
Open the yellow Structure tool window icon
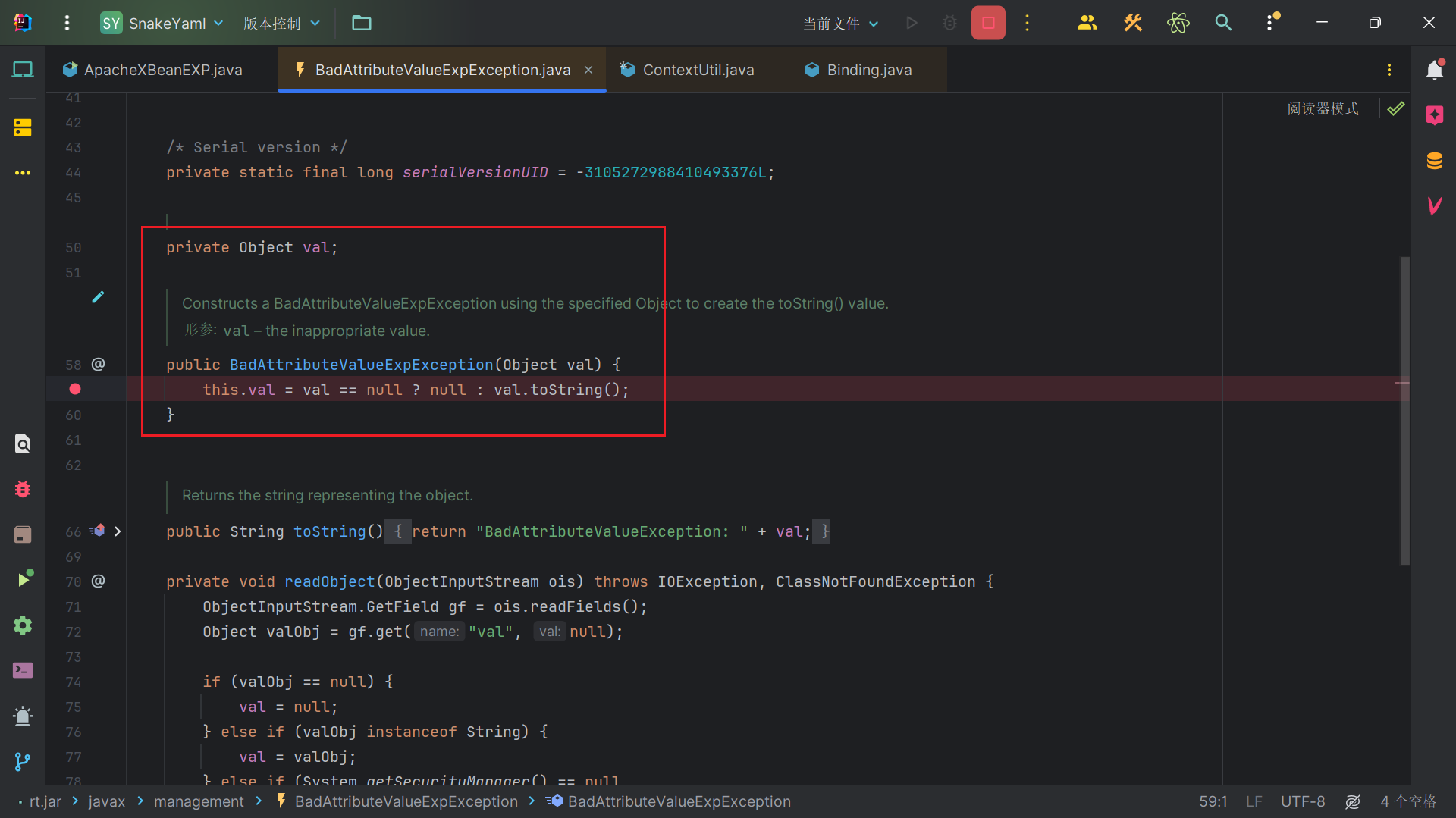[23, 127]
